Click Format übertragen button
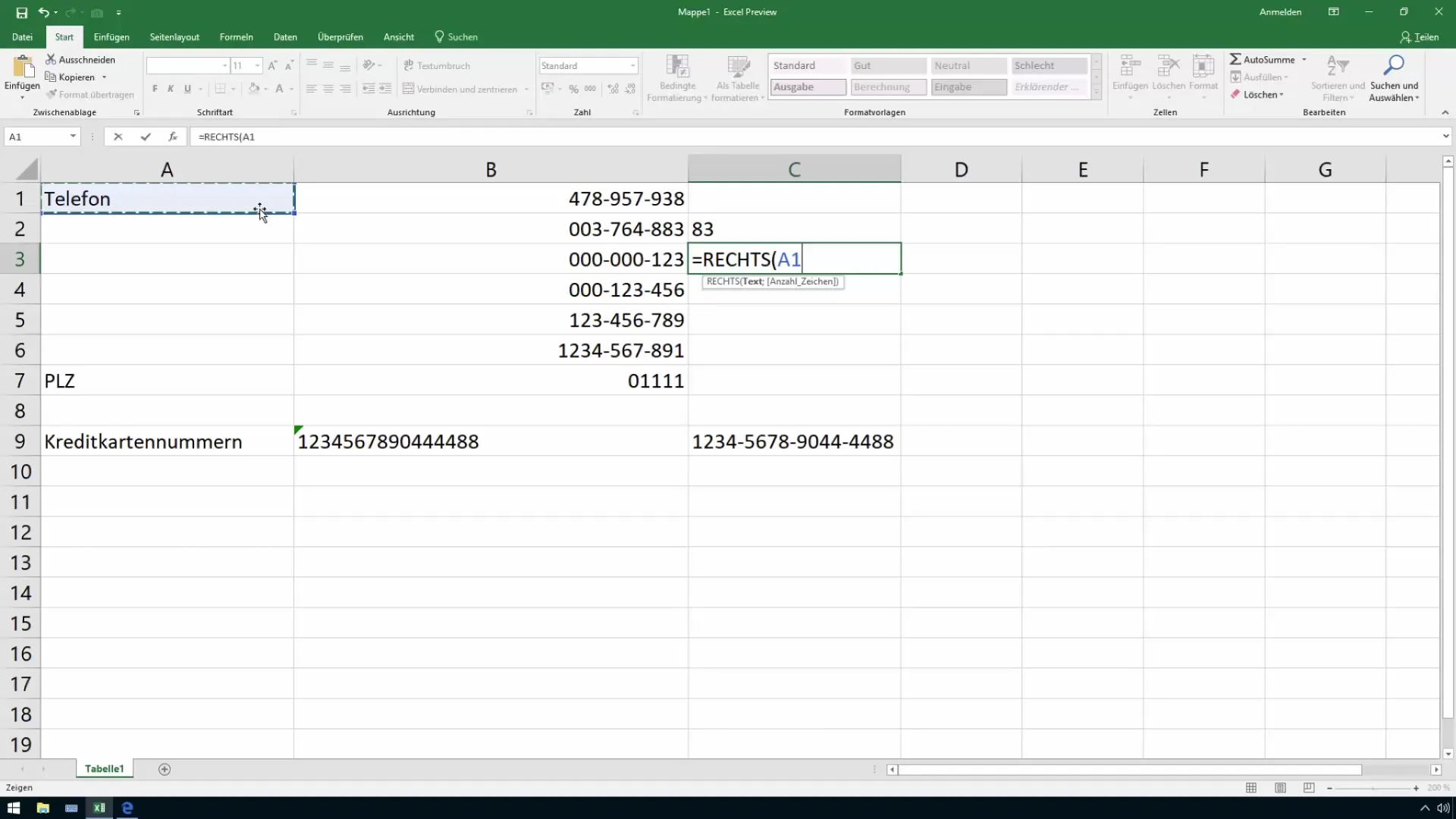The image size is (1456, 819). [x=89, y=95]
